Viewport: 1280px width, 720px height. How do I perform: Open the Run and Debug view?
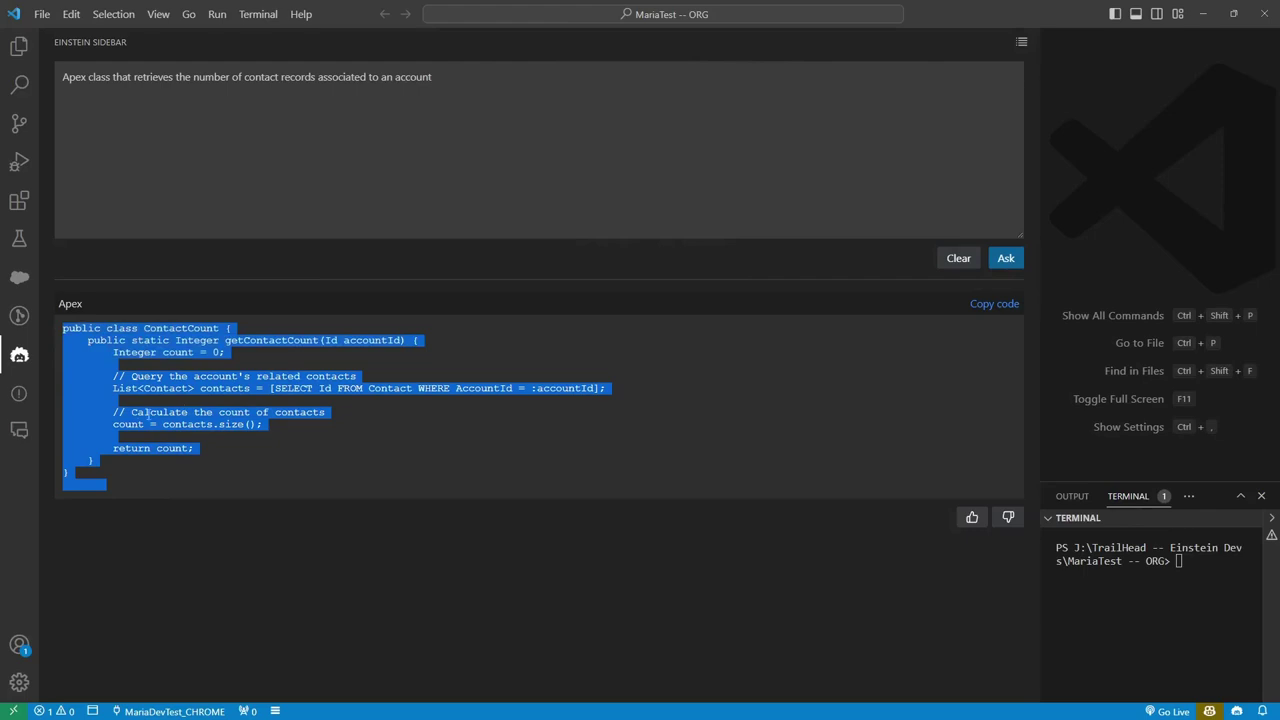19,162
